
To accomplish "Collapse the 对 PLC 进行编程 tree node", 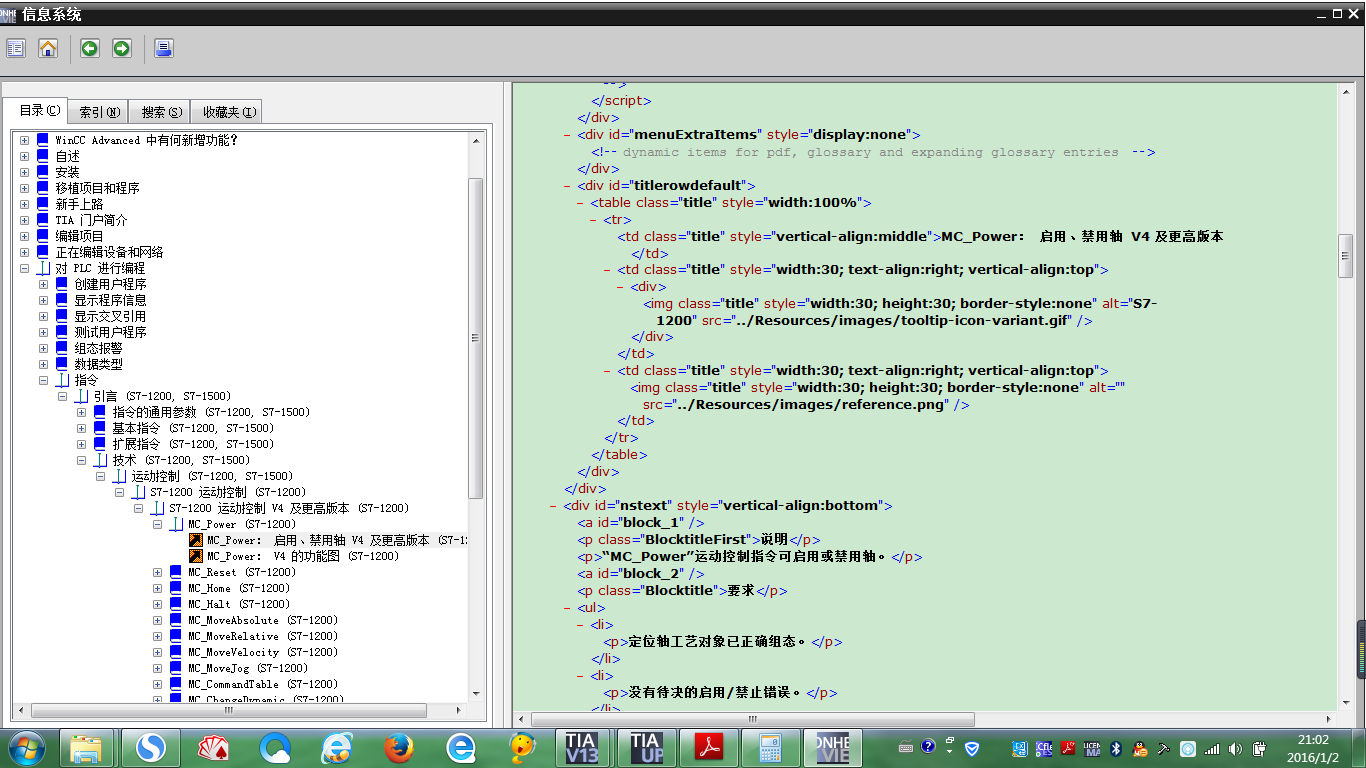I will click(25, 268).
